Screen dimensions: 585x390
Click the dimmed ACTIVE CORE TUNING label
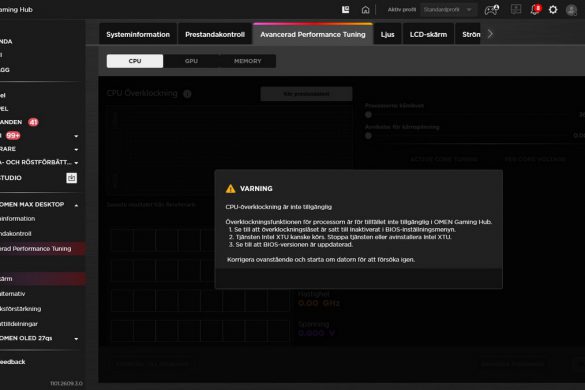pos(444,159)
